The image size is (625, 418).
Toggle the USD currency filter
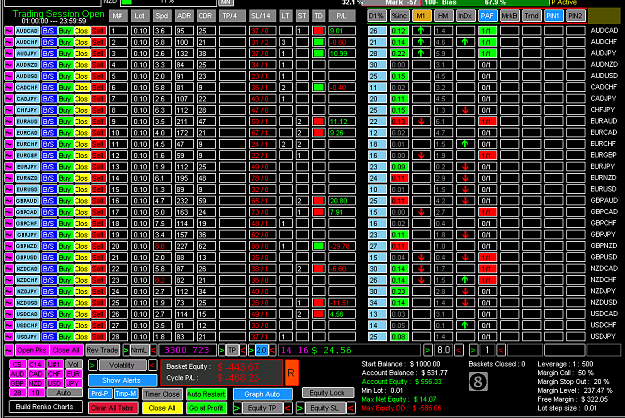coord(54,383)
